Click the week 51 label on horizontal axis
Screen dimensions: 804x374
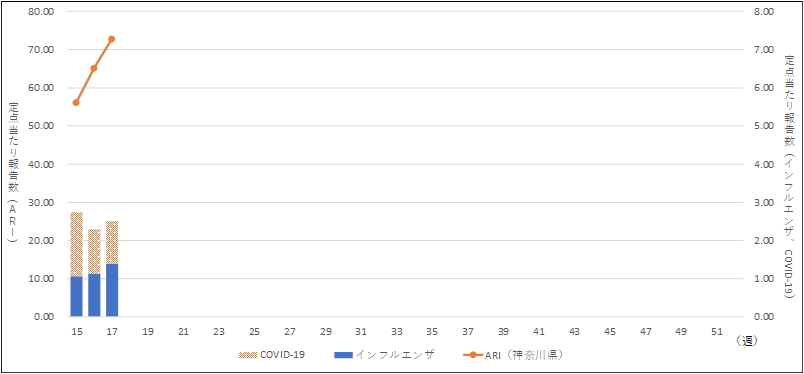(716, 332)
